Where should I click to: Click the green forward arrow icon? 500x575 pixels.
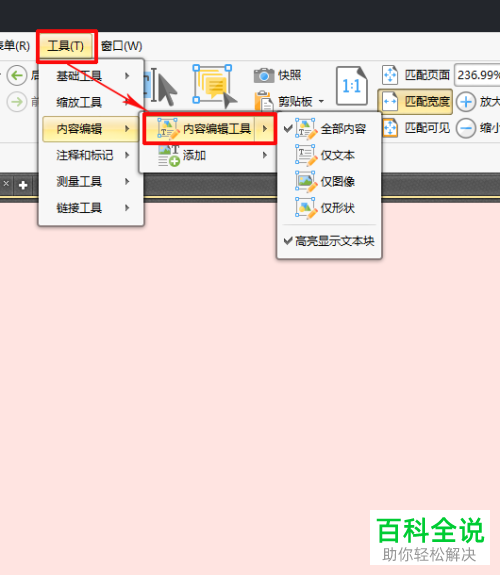pyautogui.click(x=17, y=102)
